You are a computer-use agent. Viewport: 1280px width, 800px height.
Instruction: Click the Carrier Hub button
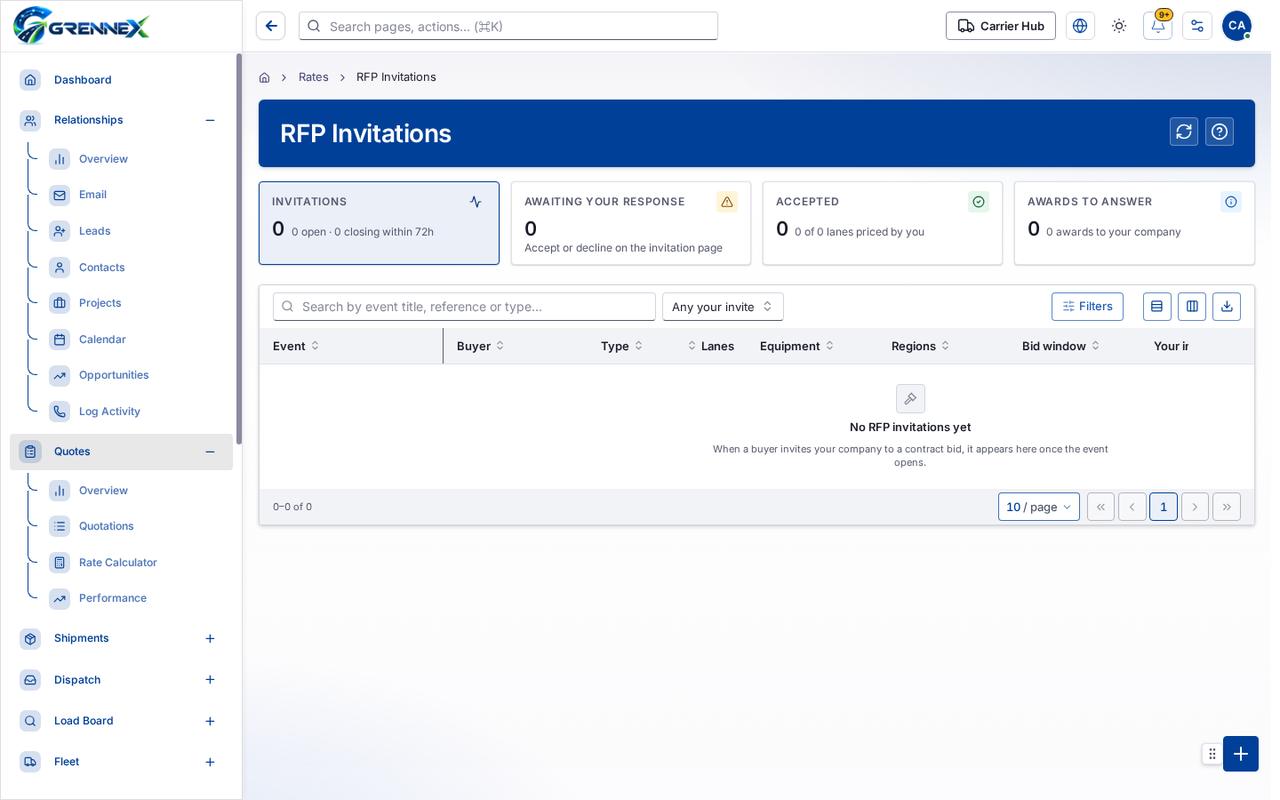click(1001, 26)
